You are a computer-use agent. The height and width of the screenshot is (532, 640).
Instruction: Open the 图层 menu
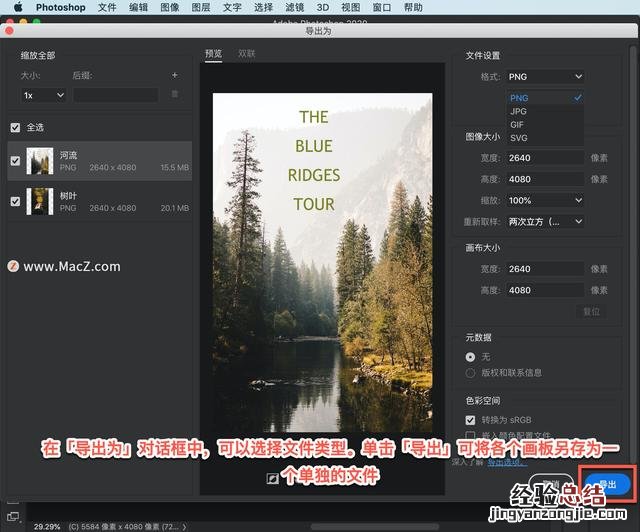[x=201, y=7]
